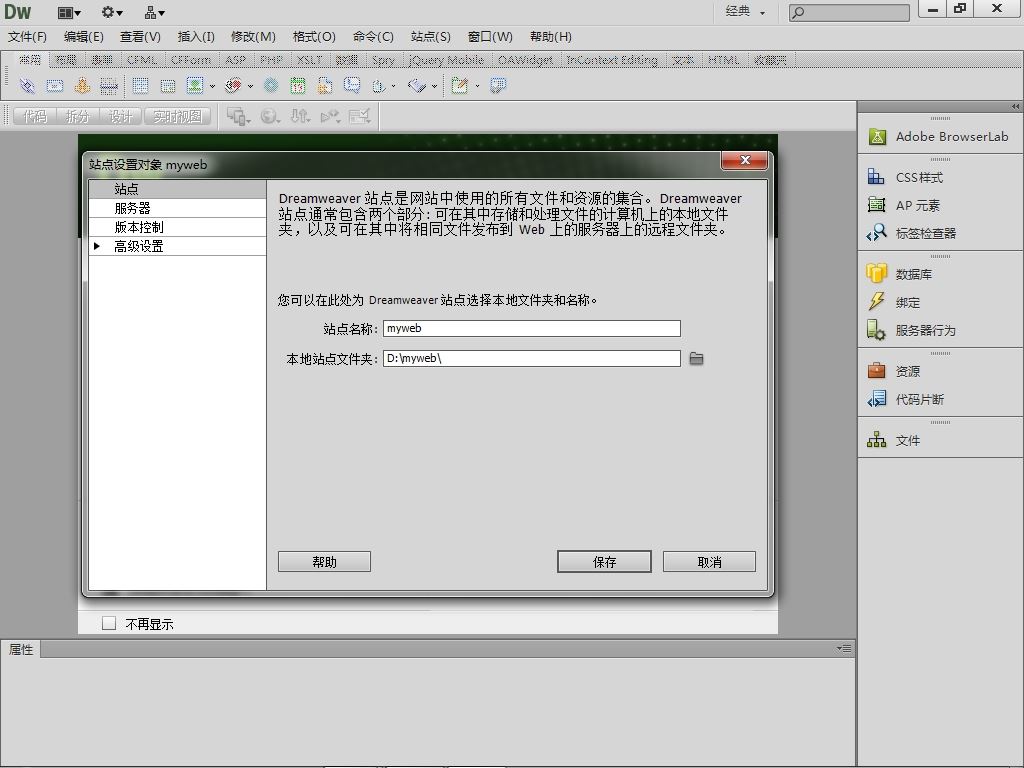Click the W3C validation icon

(x=330, y=117)
